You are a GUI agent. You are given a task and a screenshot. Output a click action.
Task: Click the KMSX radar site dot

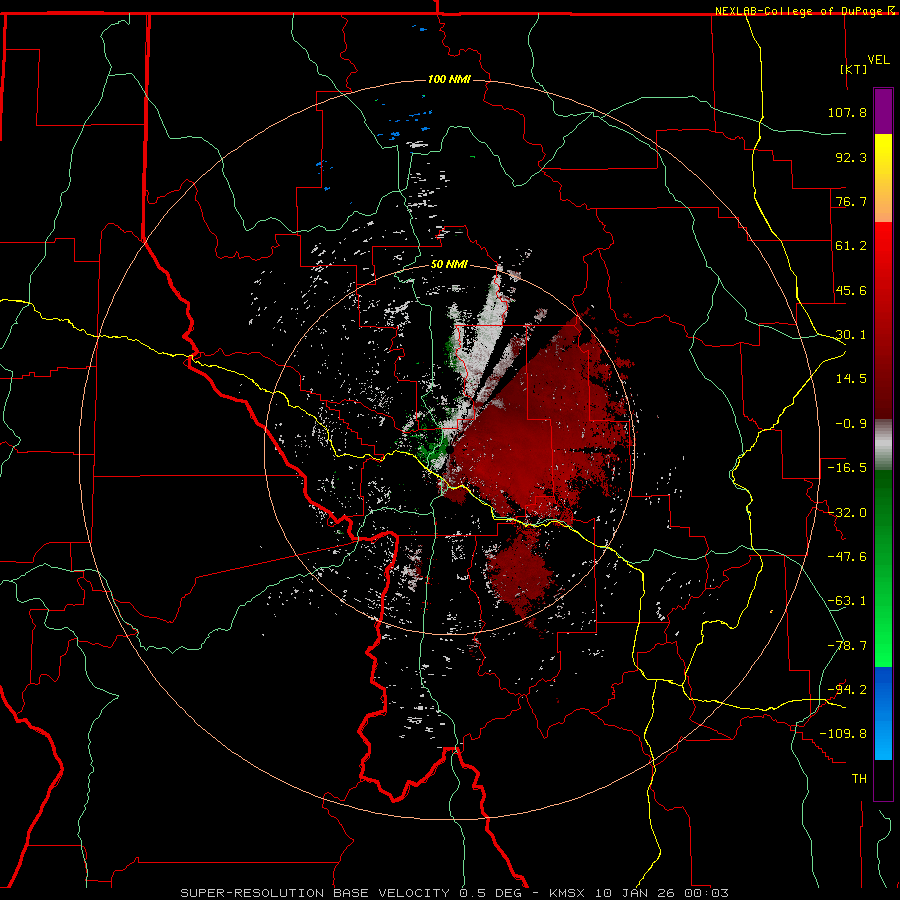pyautogui.click(x=450, y=450)
